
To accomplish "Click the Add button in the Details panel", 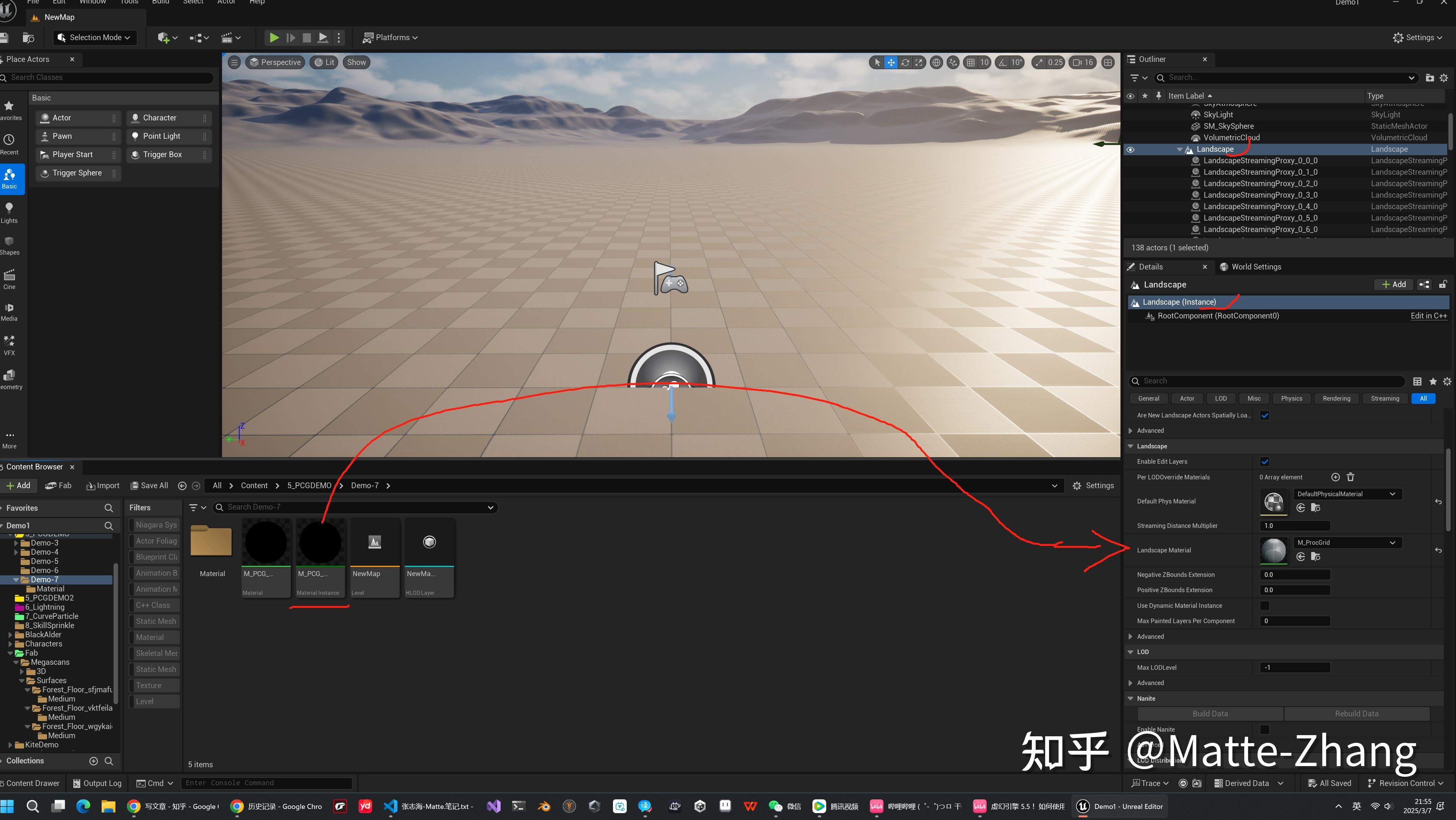I will click(1394, 284).
